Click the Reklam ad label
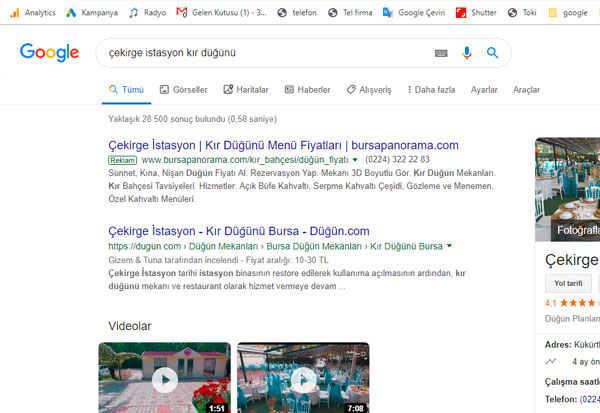The width and height of the screenshot is (600, 413). pyautogui.click(x=122, y=160)
